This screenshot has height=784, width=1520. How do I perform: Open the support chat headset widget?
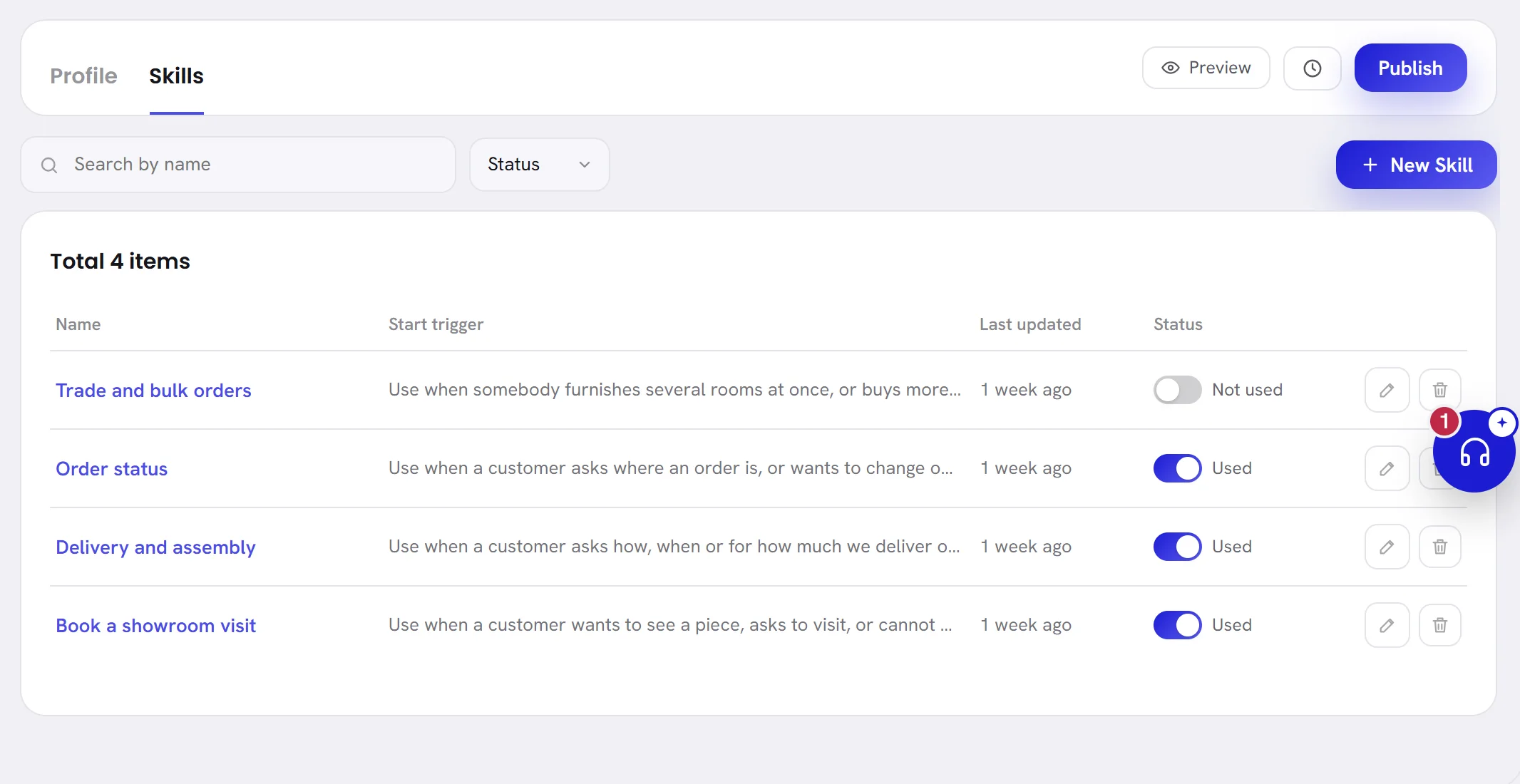click(1474, 451)
